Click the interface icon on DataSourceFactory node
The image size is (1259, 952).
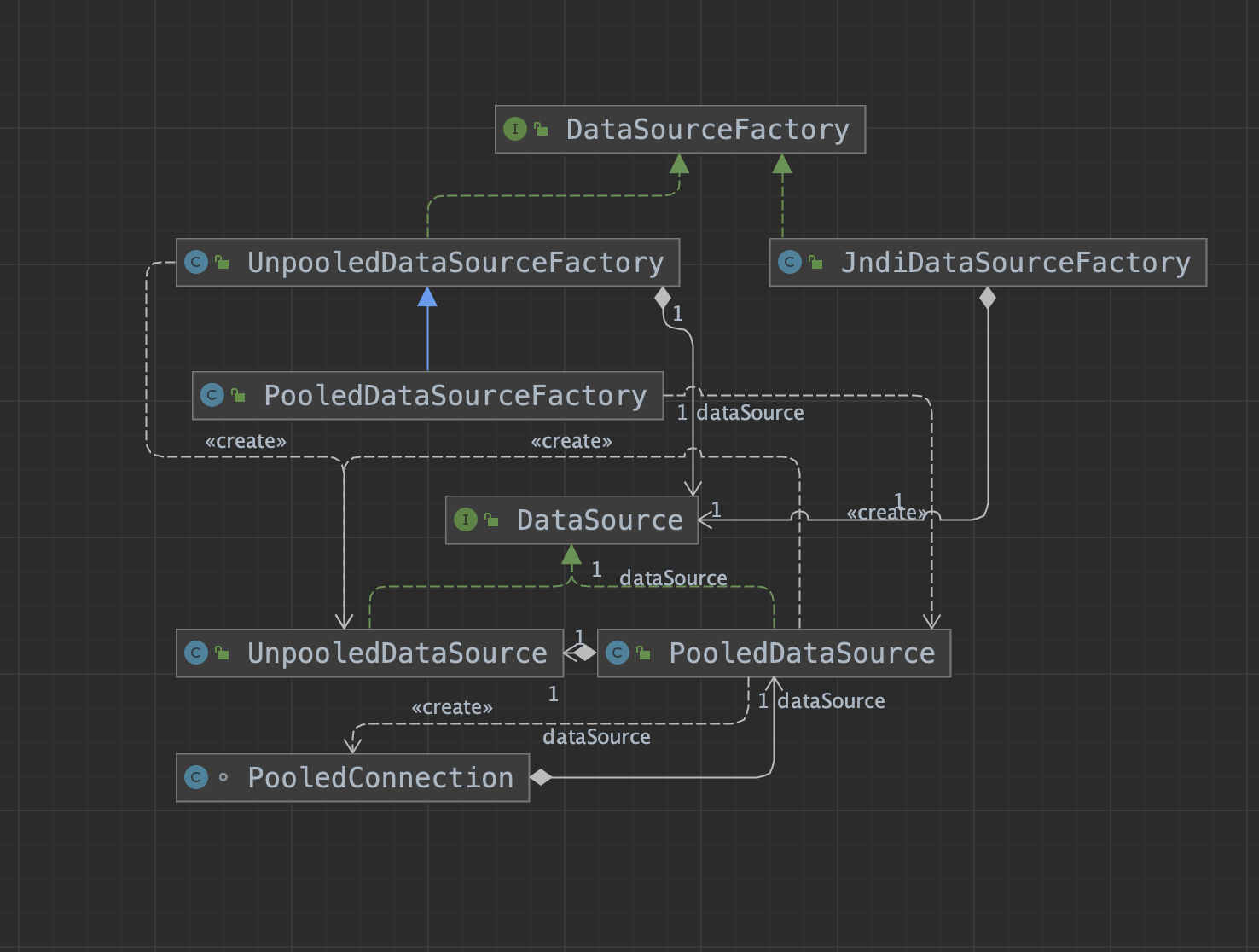click(x=514, y=130)
